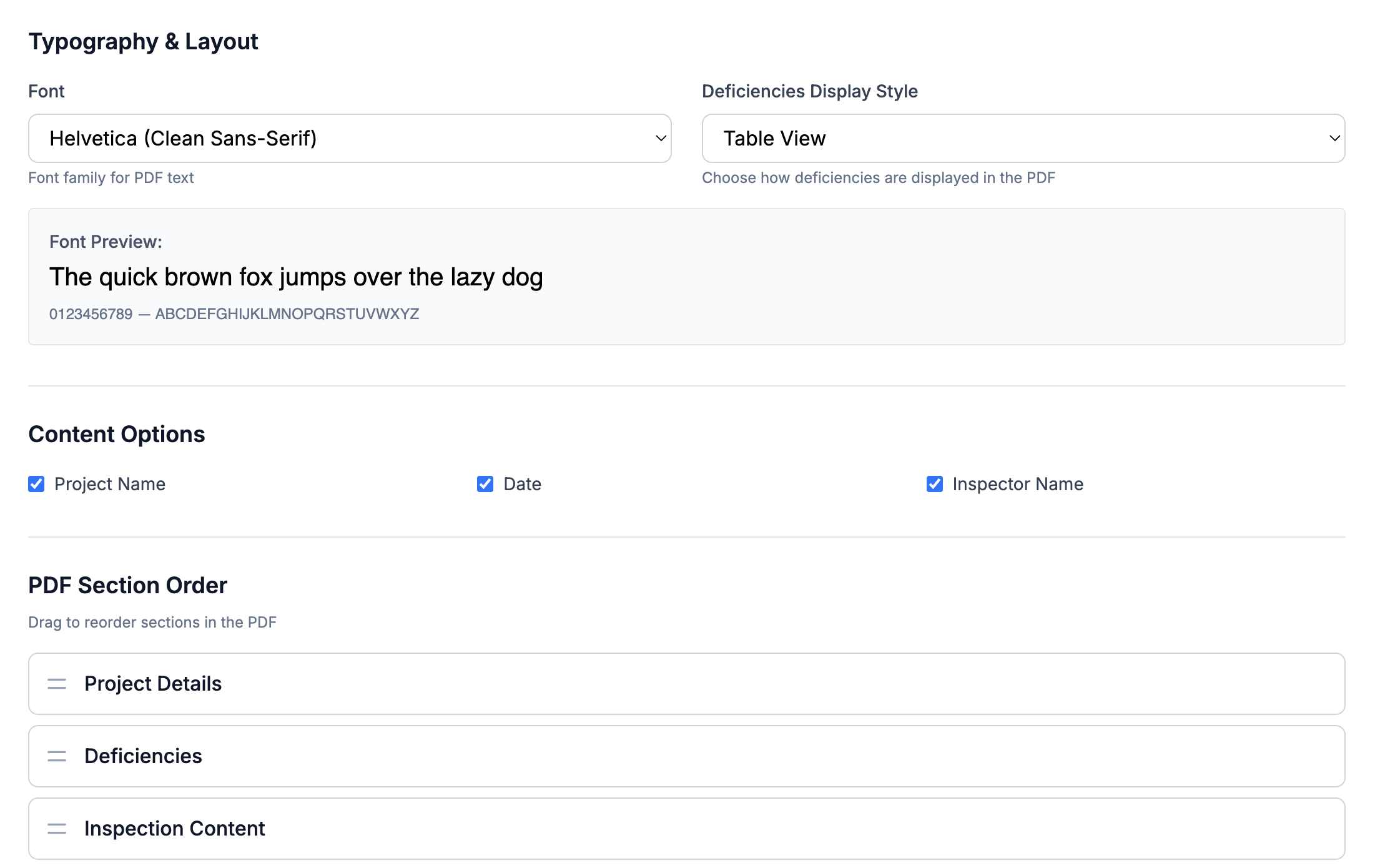Click the Font family for PDF text caption

pos(111,177)
